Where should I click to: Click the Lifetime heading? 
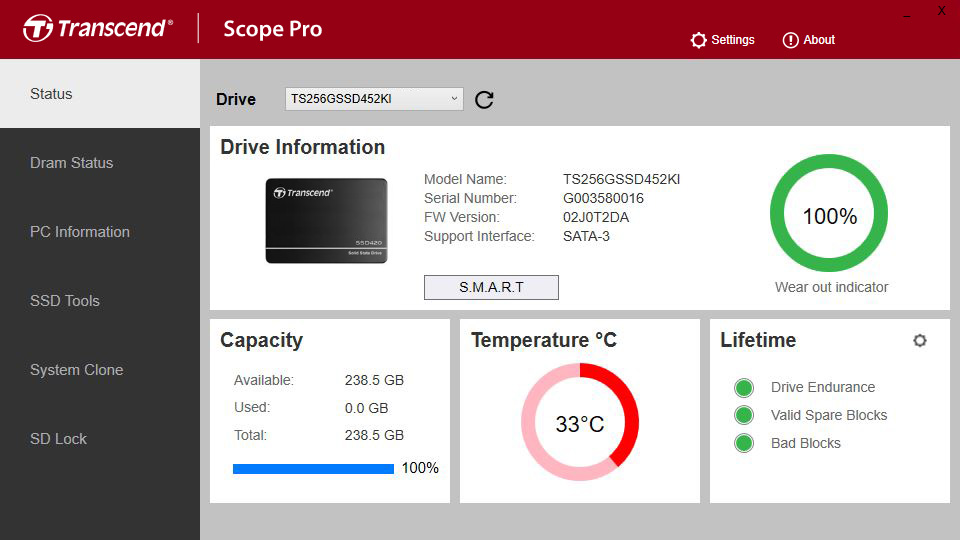coord(758,340)
